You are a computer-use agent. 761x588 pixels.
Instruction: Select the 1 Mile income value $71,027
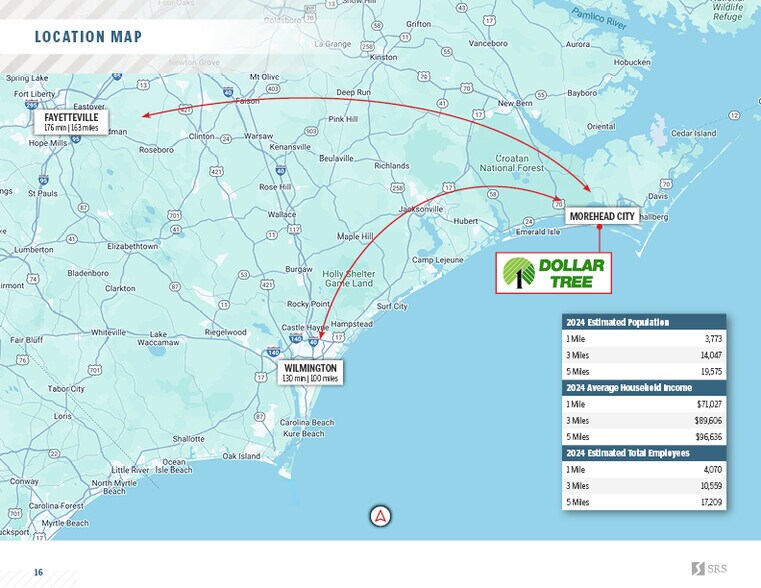(x=708, y=404)
